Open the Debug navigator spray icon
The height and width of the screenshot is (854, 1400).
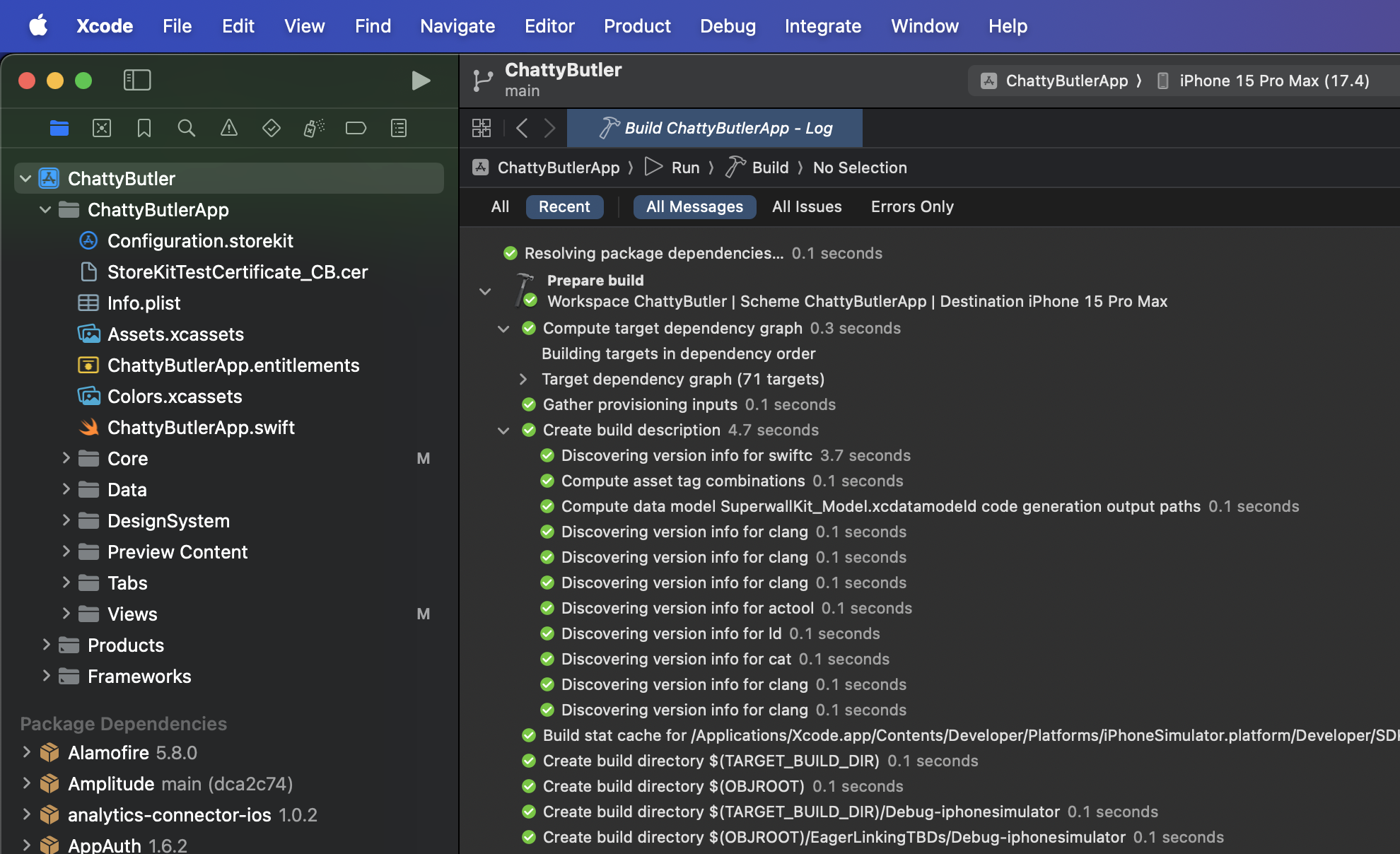coord(314,128)
